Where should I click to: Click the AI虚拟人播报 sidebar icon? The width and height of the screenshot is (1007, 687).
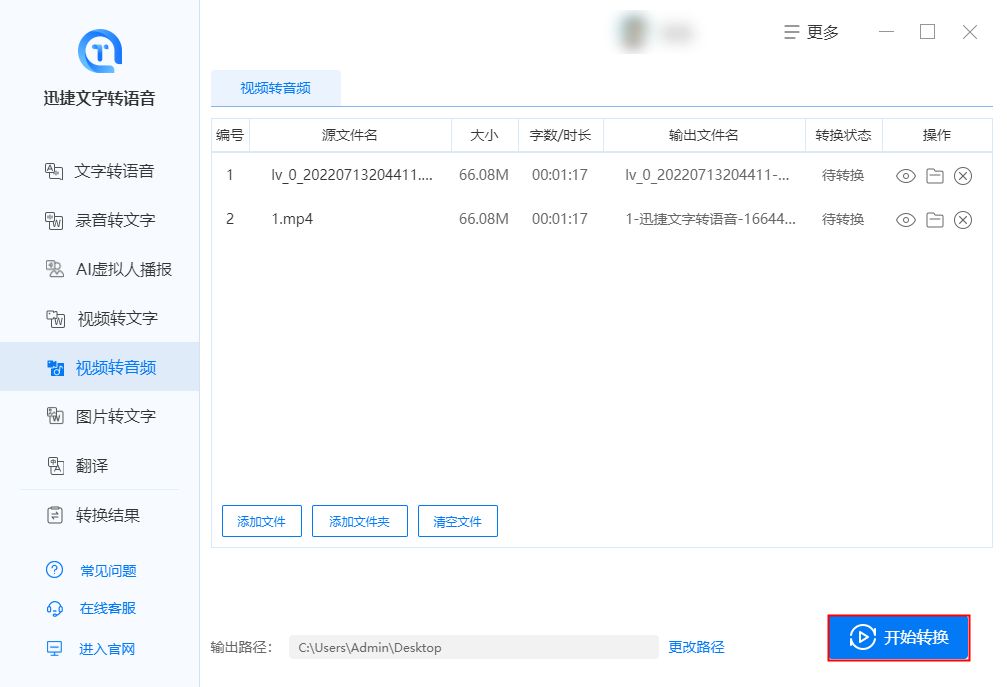tap(55, 269)
